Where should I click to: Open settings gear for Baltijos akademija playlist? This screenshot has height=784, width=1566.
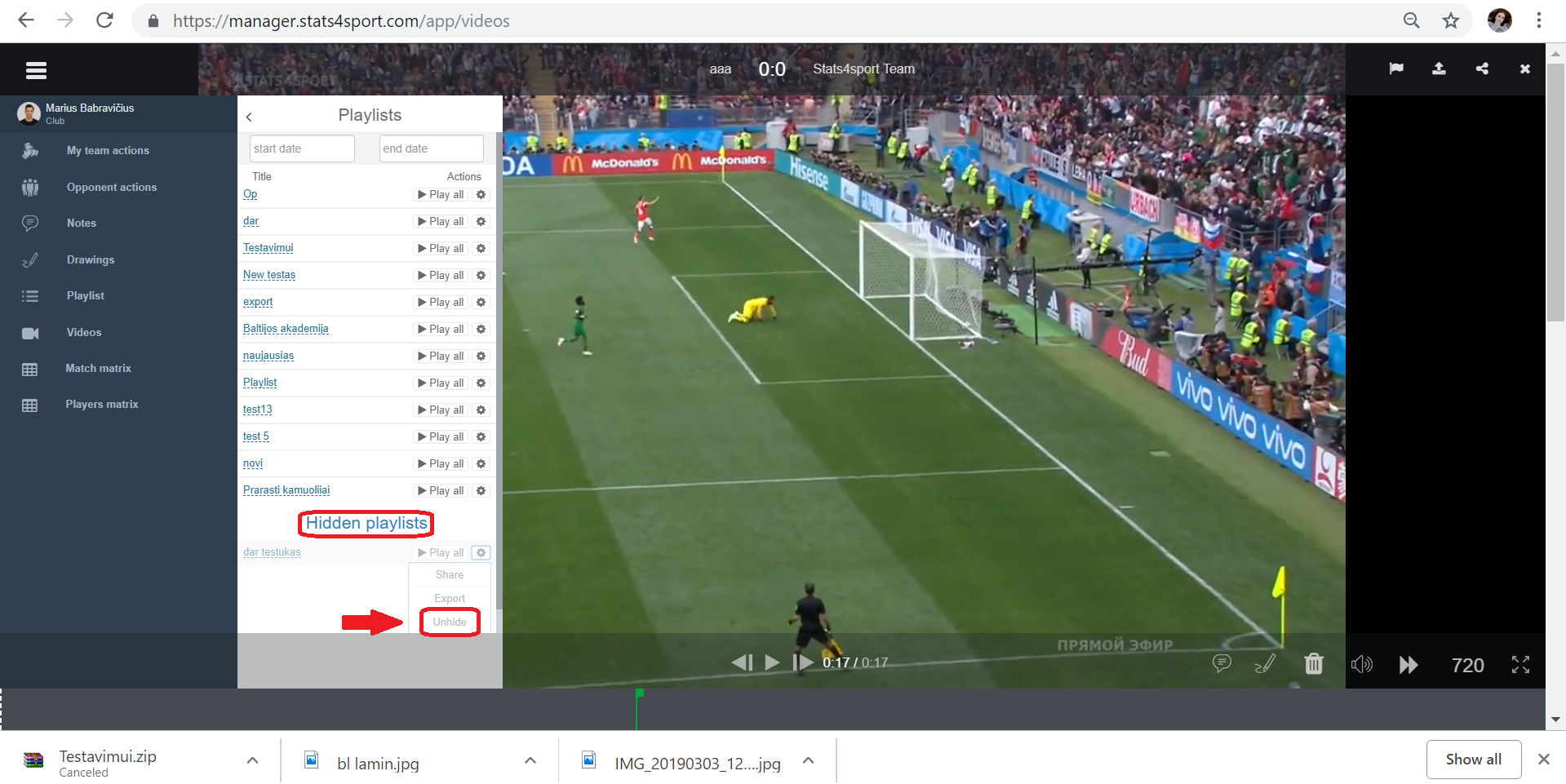click(x=481, y=329)
